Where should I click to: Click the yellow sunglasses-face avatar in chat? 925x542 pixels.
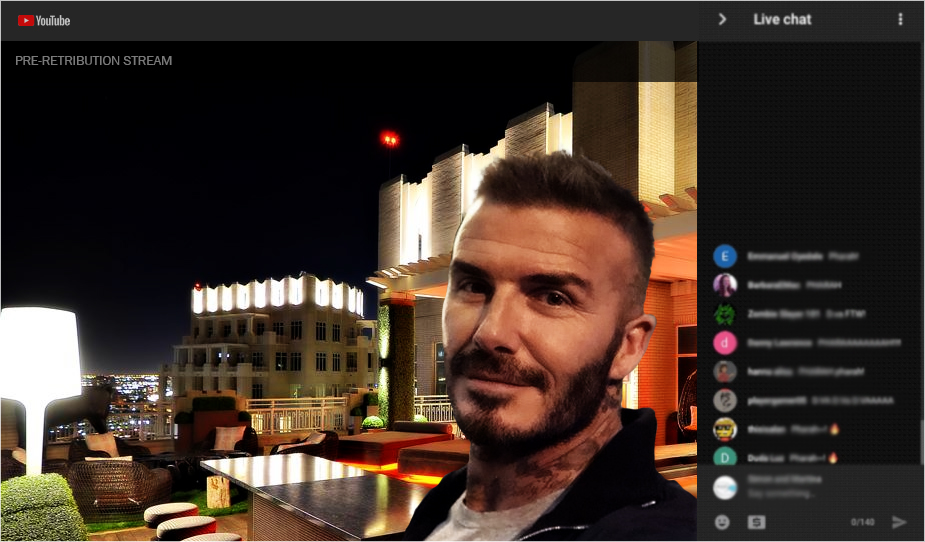click(x=725, y=429)
